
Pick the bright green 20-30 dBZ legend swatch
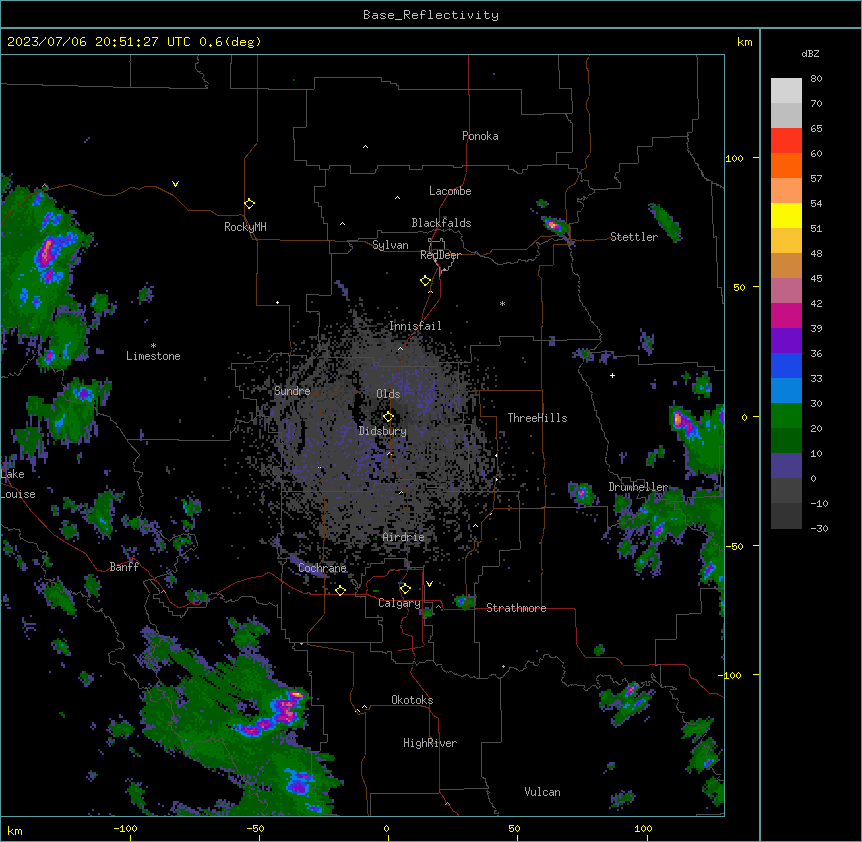coord(786,416)
